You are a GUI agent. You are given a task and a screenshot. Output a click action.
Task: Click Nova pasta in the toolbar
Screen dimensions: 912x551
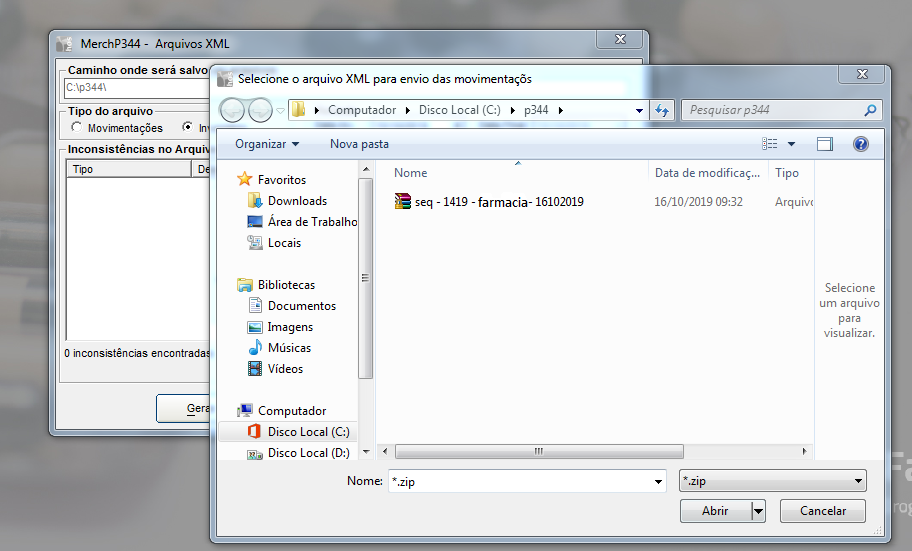click(359, 144)
